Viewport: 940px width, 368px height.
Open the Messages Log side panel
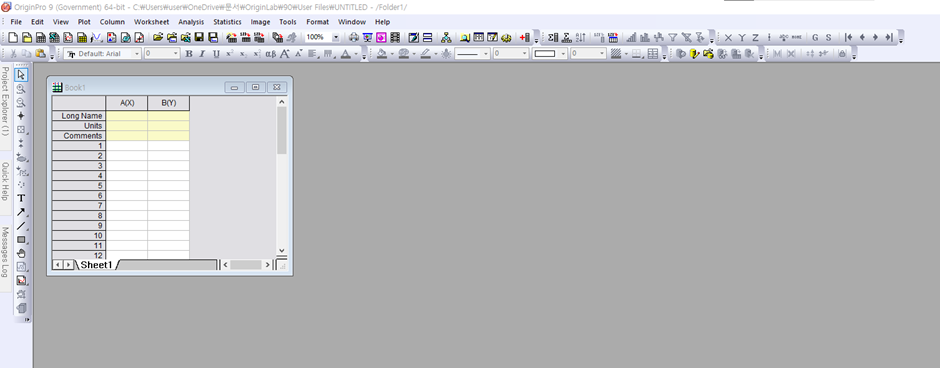5,251
